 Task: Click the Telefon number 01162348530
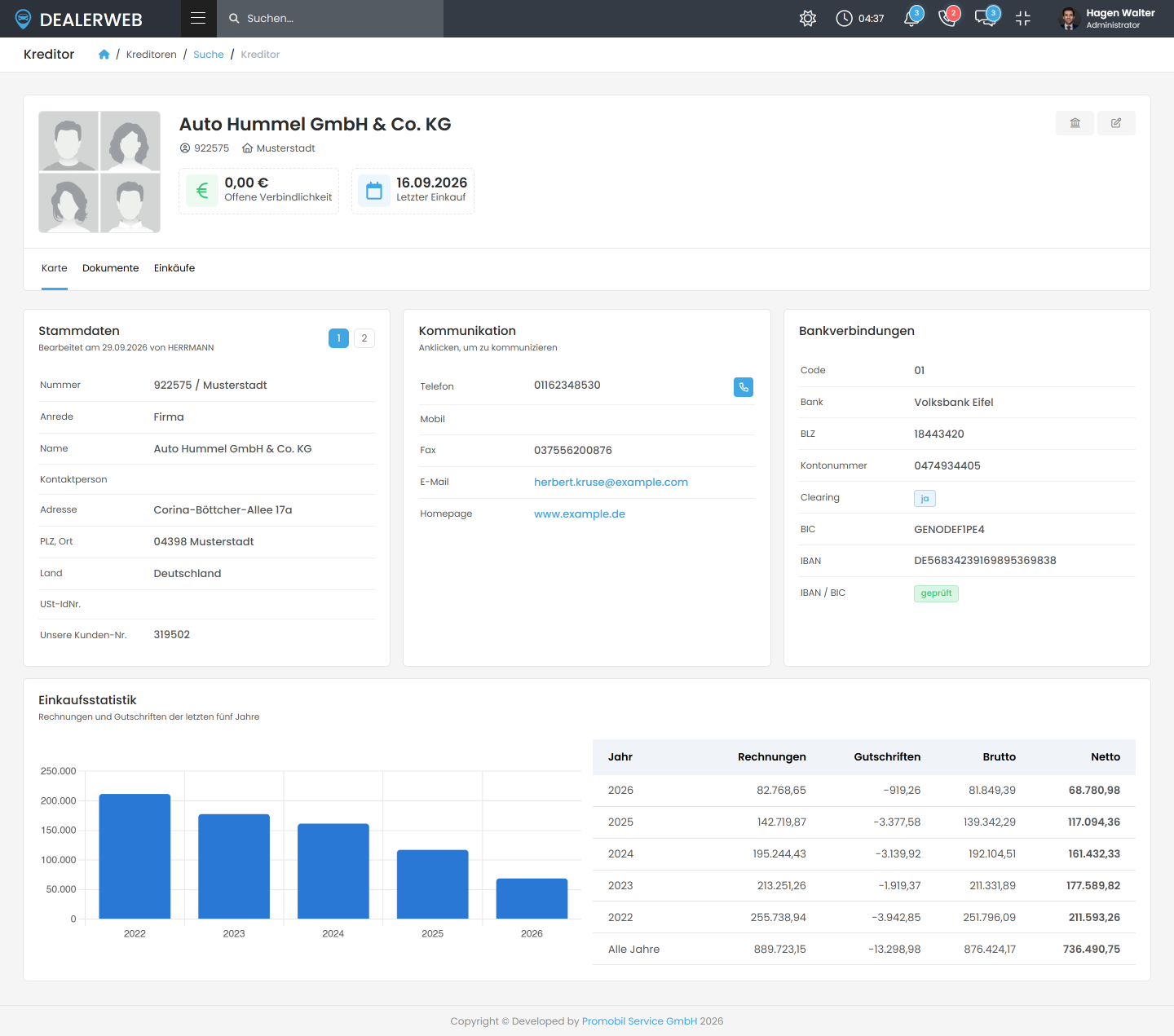tap(567, 386)
